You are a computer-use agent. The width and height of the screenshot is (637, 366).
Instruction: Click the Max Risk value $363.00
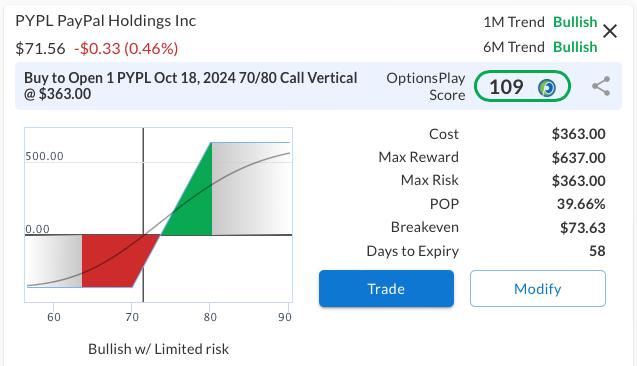tap(578, 181)
